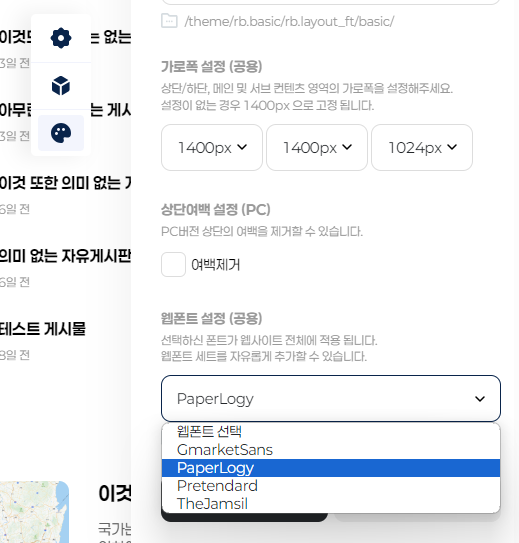Image resolution: width=519 pixels, height=543 pixels.
Task: Select the palette theme icon
Action: click(61, 133)
